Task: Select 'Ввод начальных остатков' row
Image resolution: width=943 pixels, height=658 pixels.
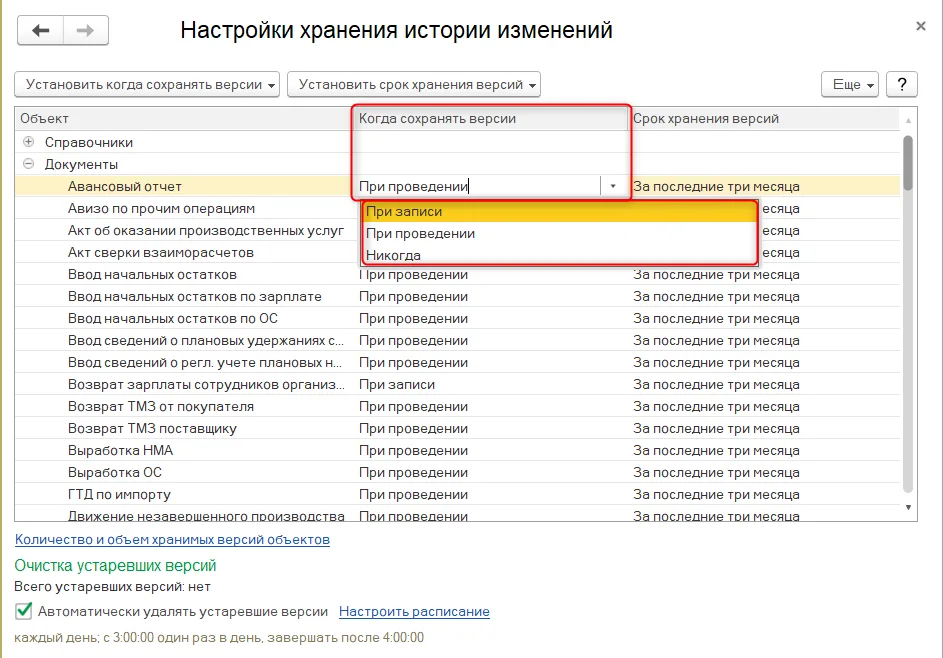Action: tap(458, 274)
